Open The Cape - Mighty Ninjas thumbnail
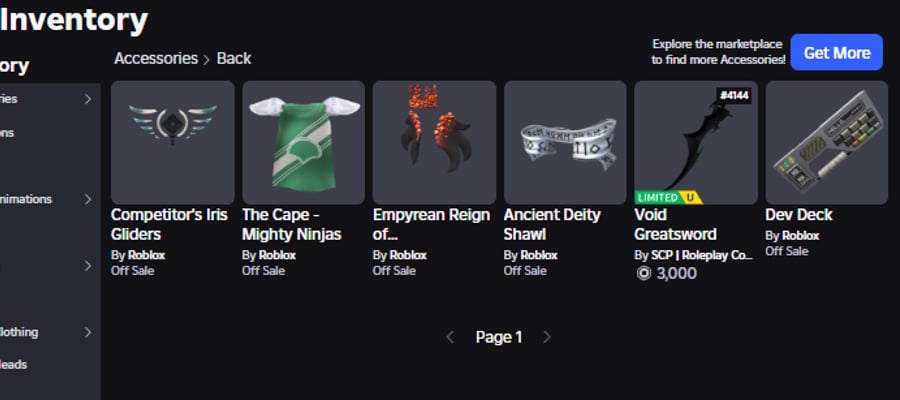The image size is (900, 400). point(304,142)
